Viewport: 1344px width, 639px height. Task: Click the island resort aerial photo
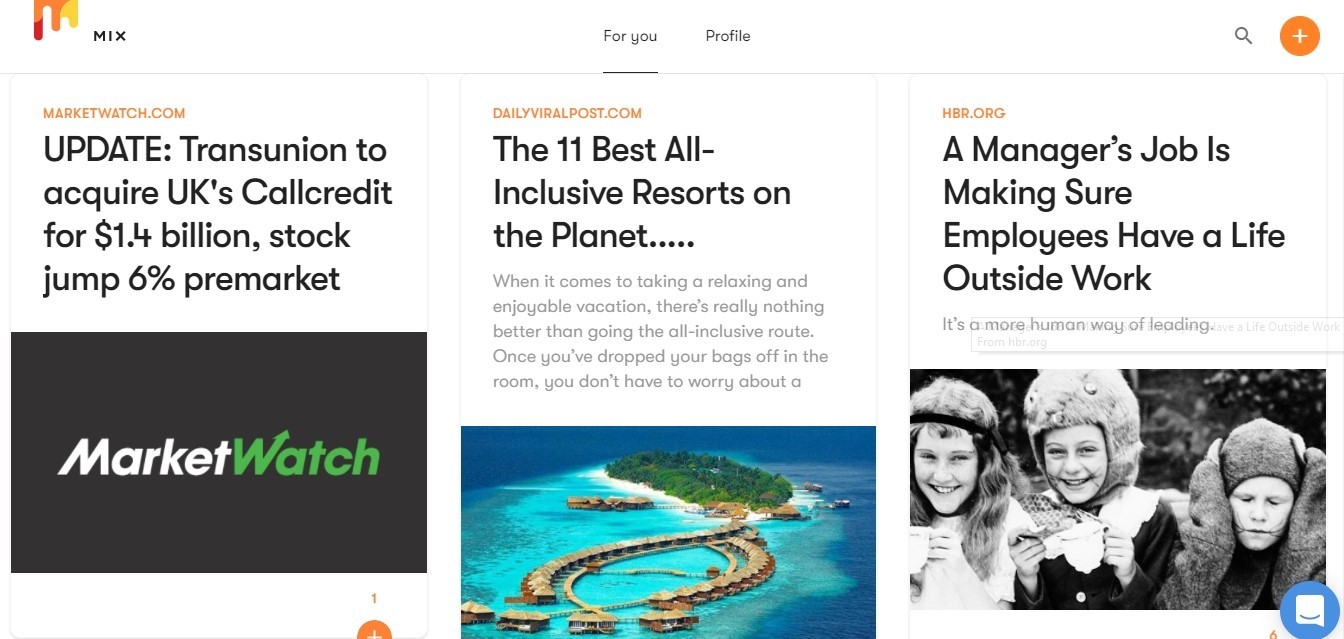668,532
